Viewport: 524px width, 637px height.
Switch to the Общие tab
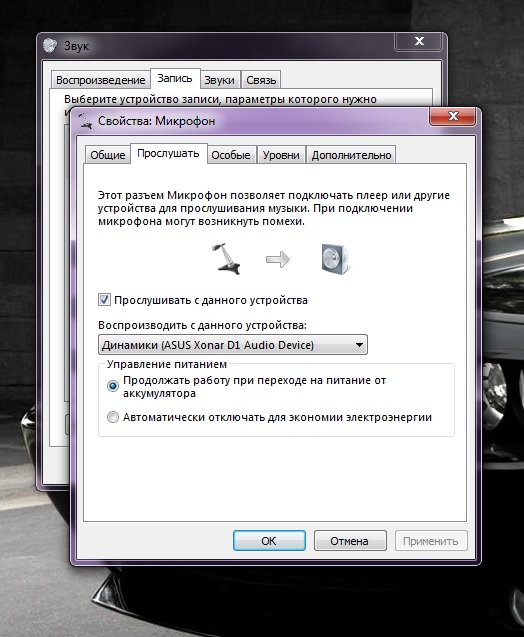click(x=108, y=155)
